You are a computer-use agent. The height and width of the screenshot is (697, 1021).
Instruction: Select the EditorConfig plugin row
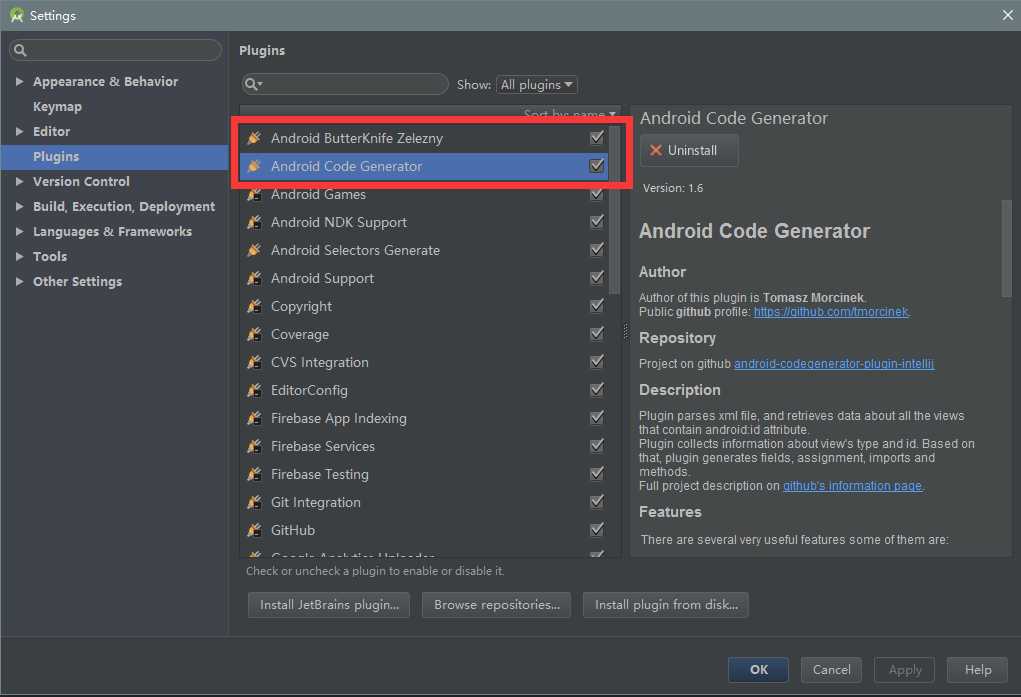point(424,390)
